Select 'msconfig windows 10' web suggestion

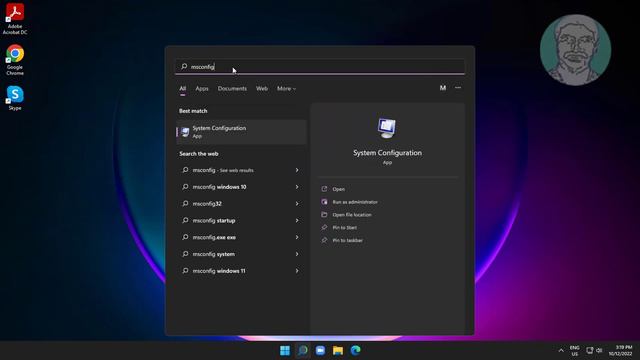click(x=241, y=187)
